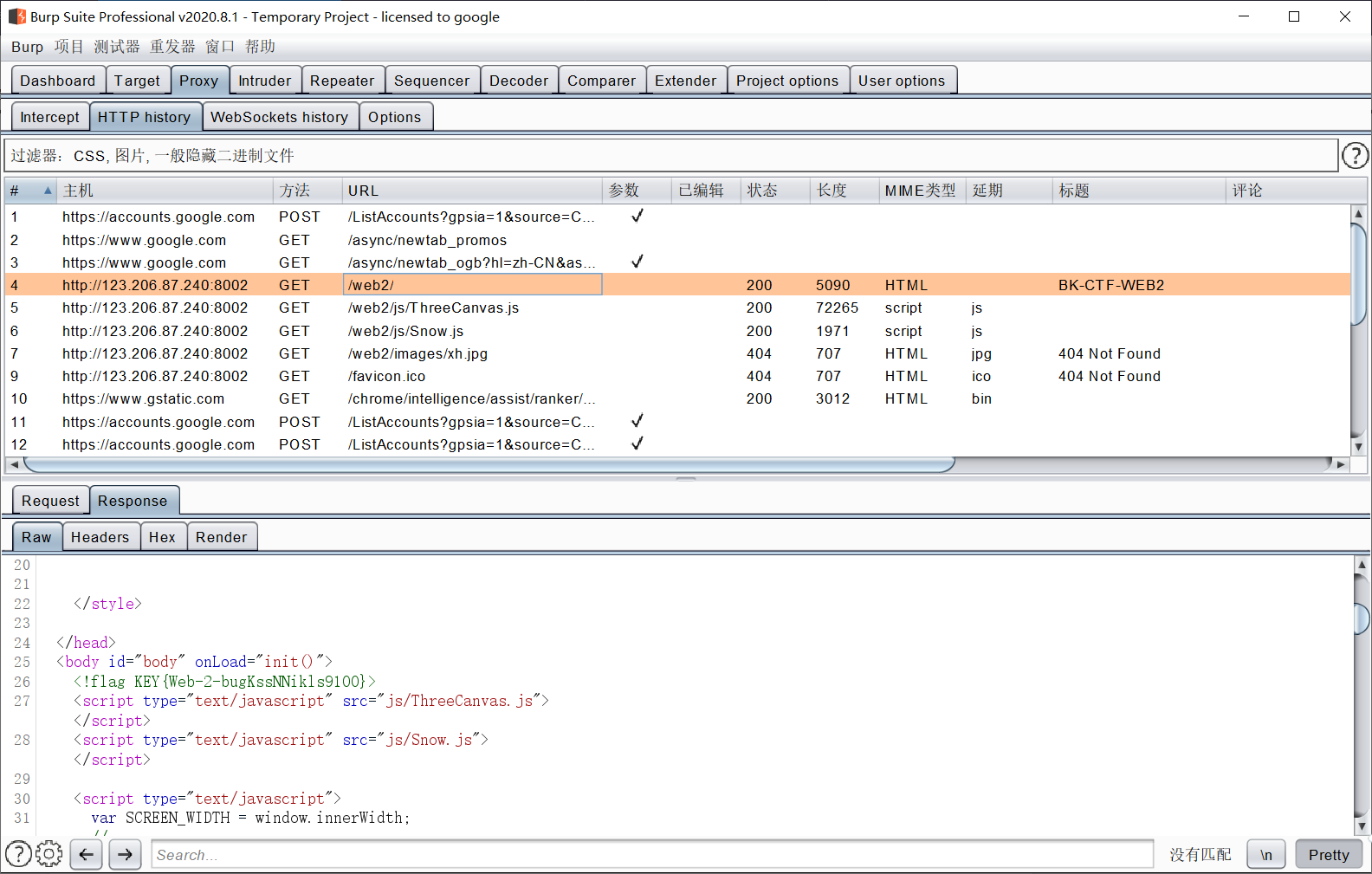The height and width of the screenshot is (874, 1372).
Task: Show the Render view tab
Action: [221, 537]
